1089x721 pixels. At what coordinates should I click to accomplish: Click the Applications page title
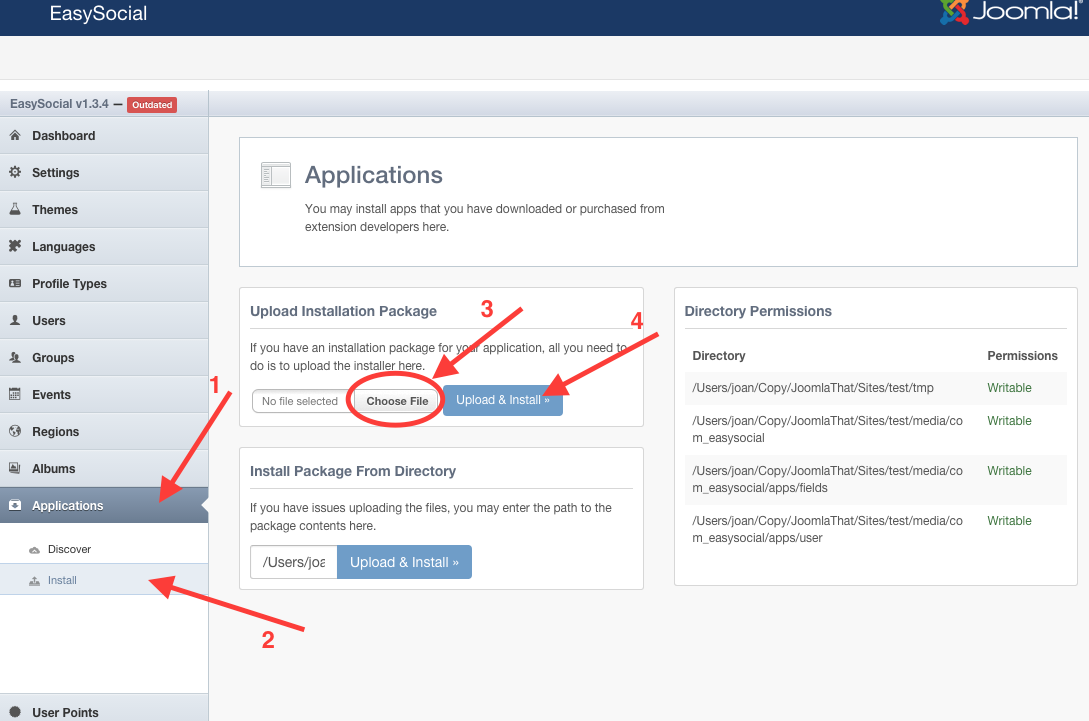pos(374,175)
